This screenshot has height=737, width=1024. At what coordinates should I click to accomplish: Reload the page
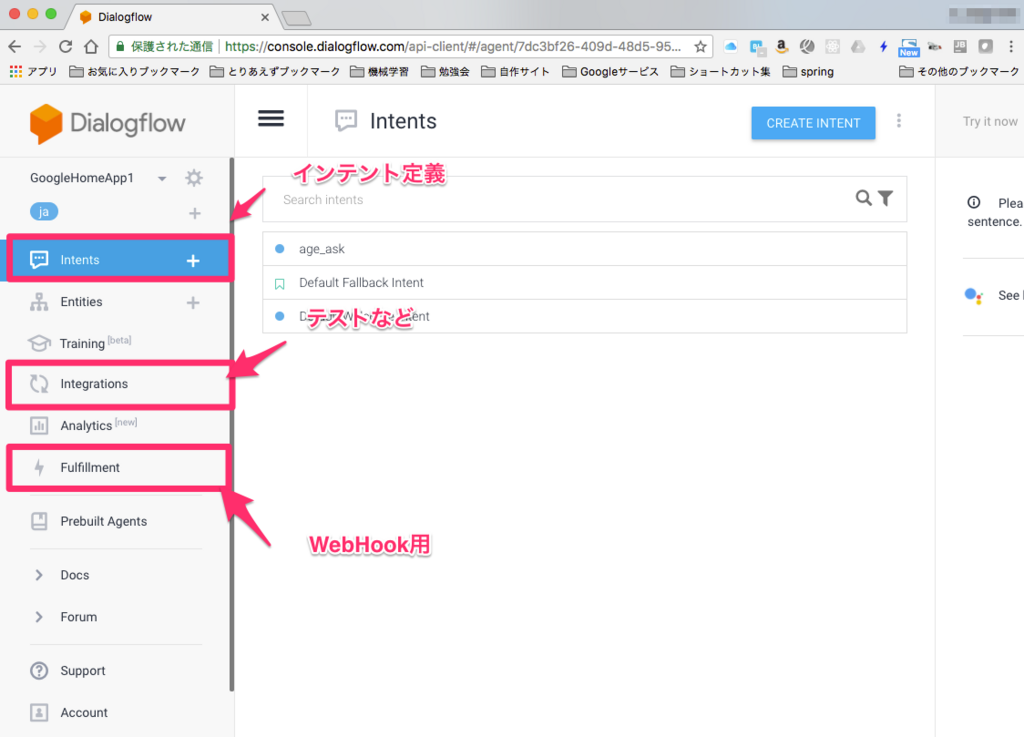pyautogui.click(x=65, y=46)
